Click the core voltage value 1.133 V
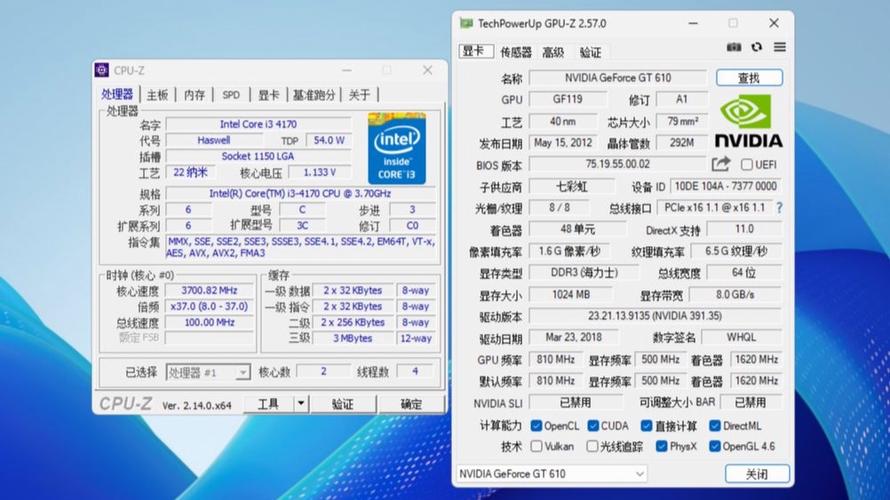The image size is (890, 500). point(320,172)
